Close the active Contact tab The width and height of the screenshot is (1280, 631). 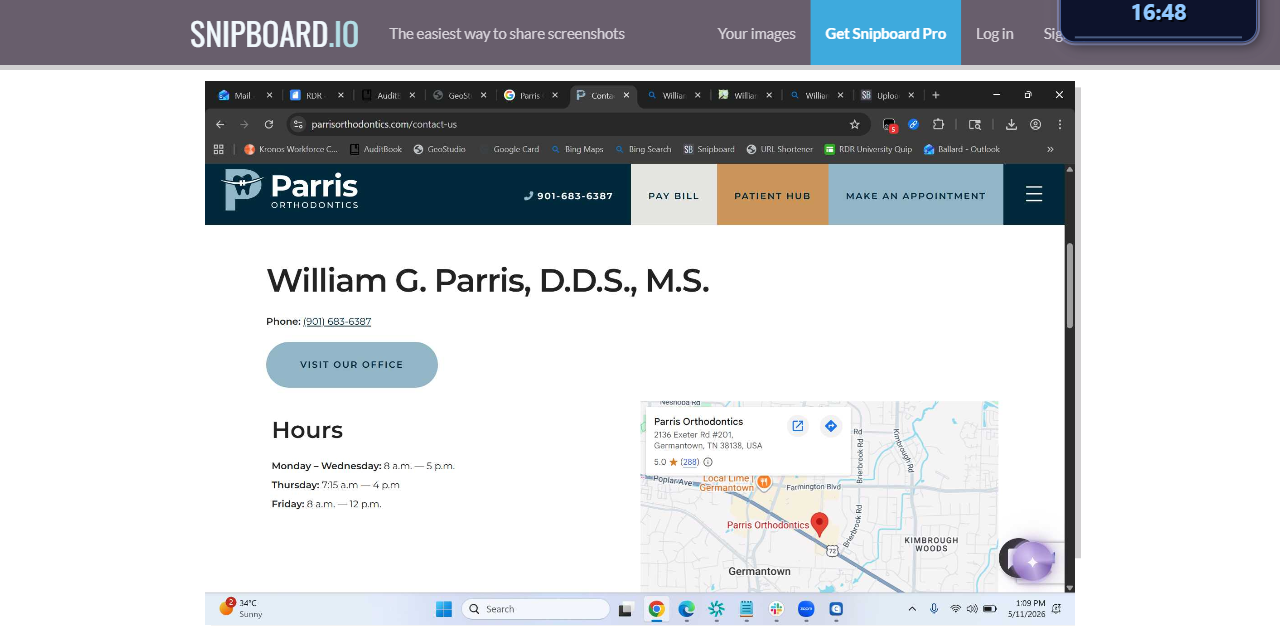click(627, 95)
